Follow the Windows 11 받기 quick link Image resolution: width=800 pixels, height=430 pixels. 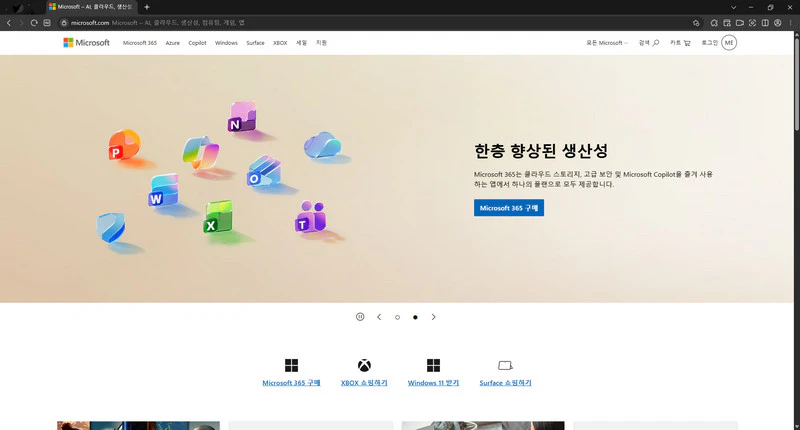[433, 383]
